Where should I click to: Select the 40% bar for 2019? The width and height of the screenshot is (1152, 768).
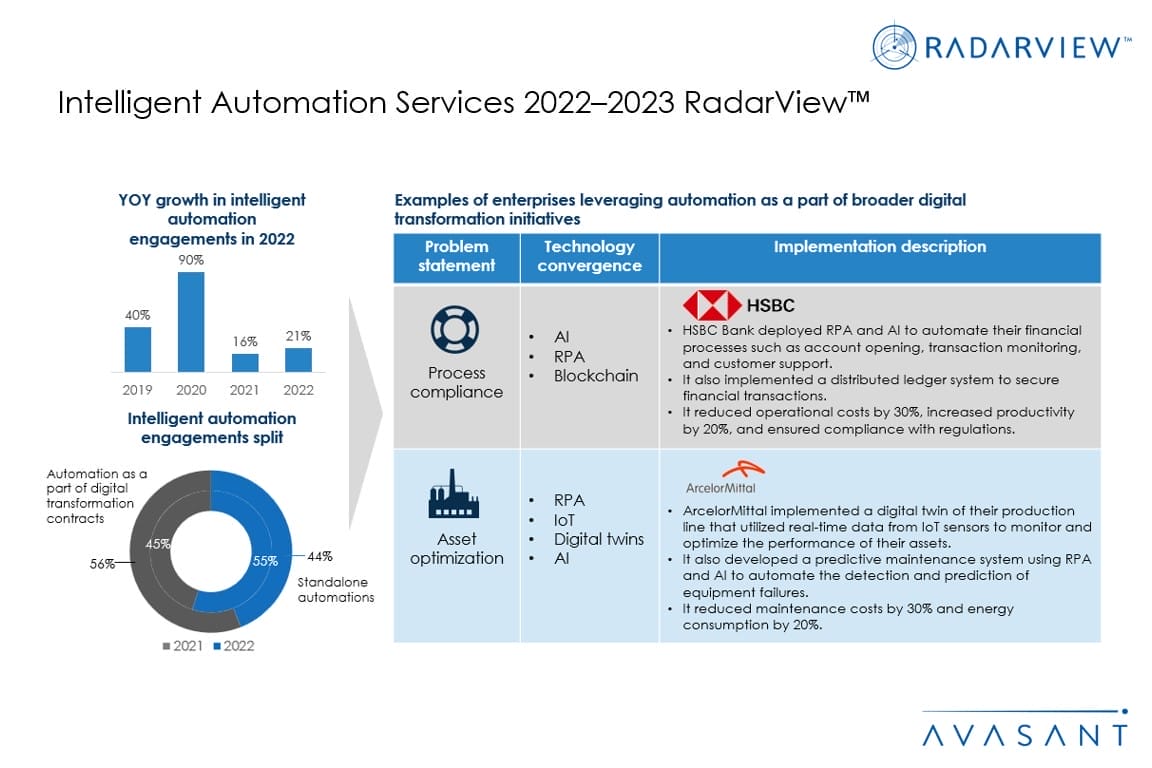tap(138, 349)
